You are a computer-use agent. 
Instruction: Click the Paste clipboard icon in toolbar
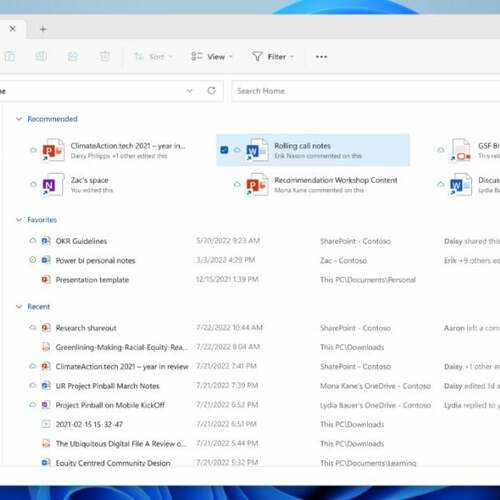pos(9,56)
